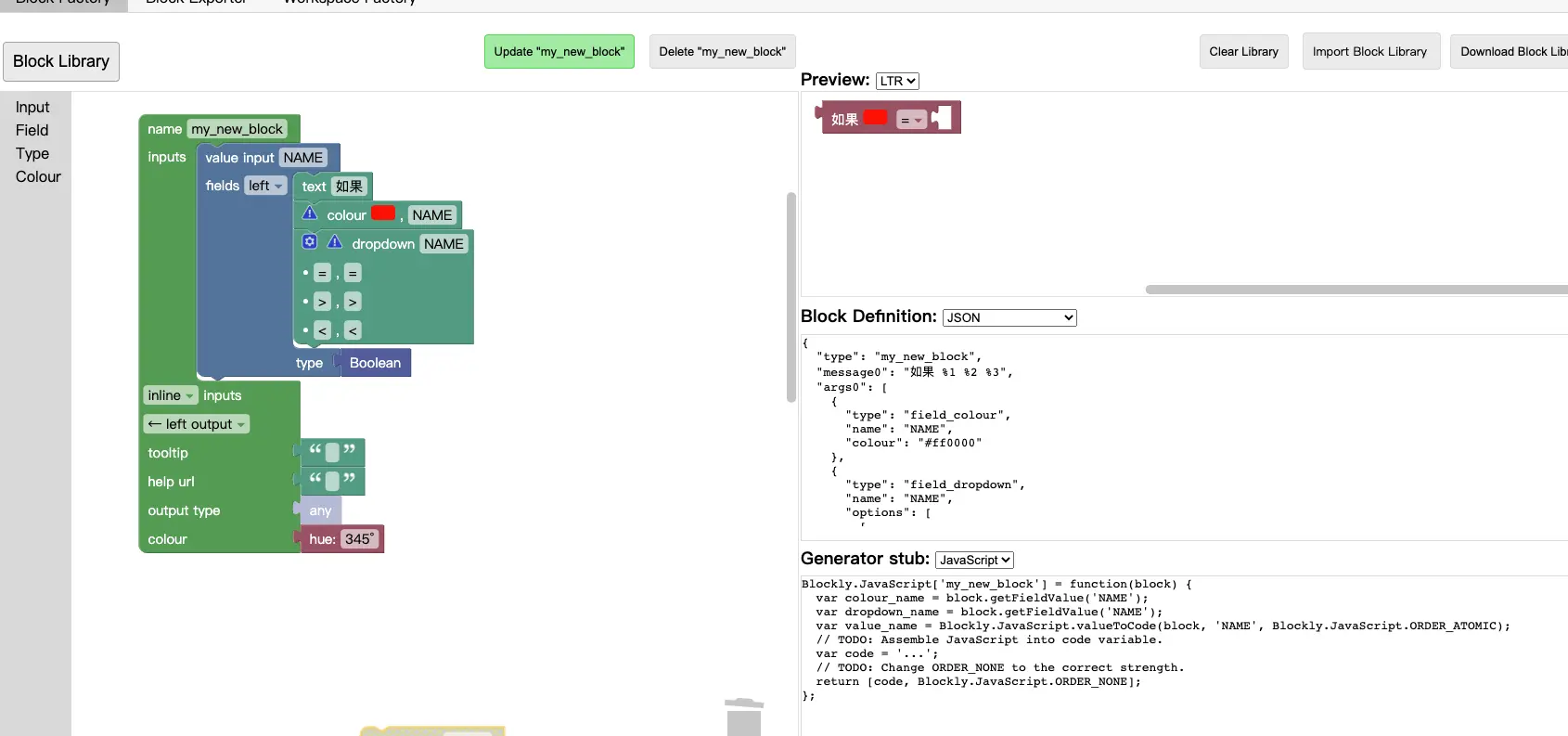Click the opening quote icon beside help url

(x=315, y=479)
